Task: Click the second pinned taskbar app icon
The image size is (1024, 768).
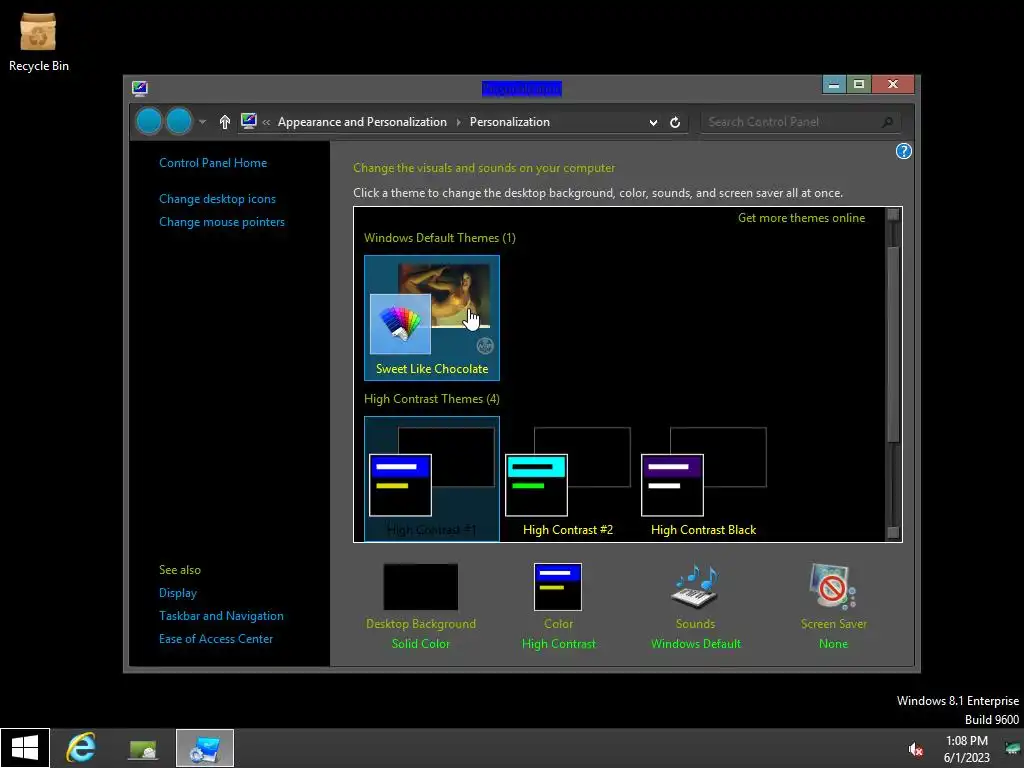Action: tap(142, 749)
